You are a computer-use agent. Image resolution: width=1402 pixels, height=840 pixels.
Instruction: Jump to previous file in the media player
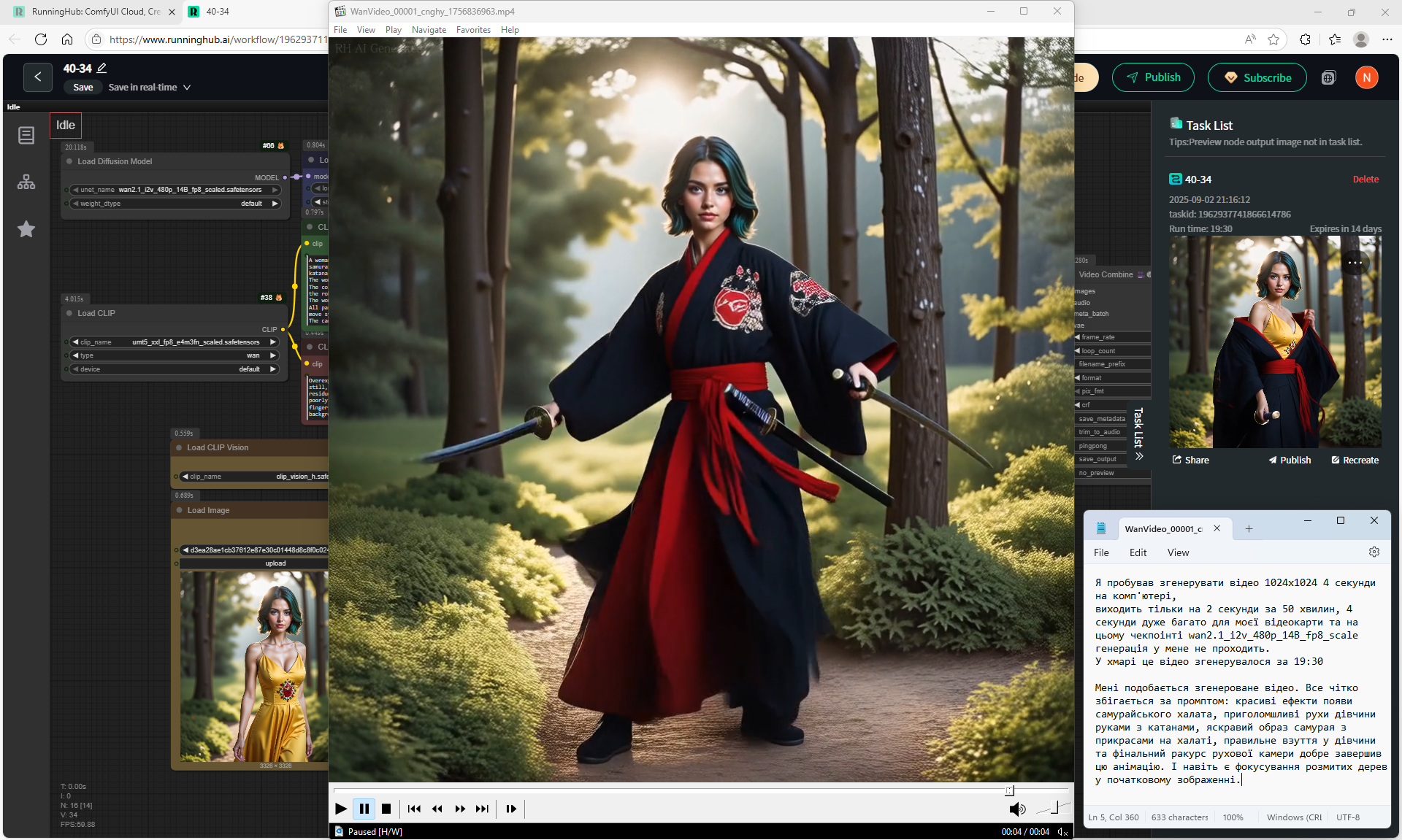coord(414,809)
